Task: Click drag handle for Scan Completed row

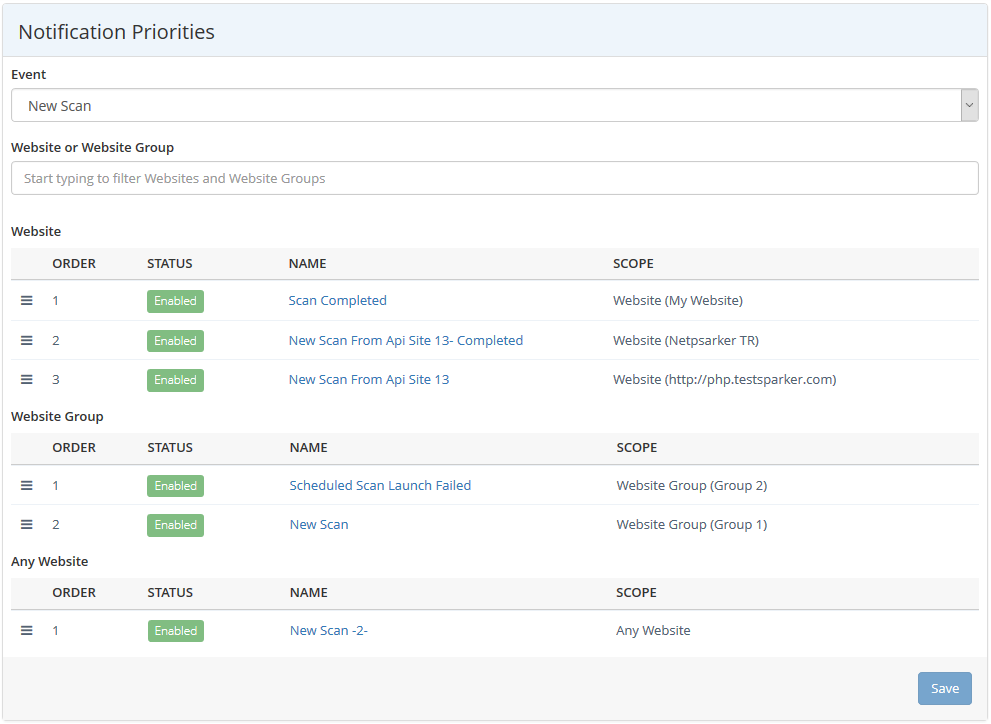Action: pyautogui.click(x=27, y=301)
